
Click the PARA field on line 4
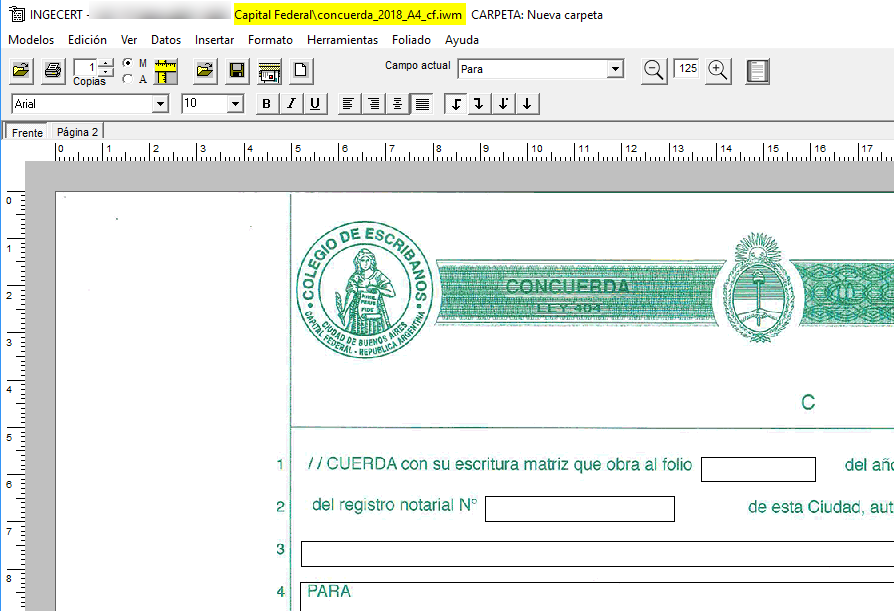[597, 596]
